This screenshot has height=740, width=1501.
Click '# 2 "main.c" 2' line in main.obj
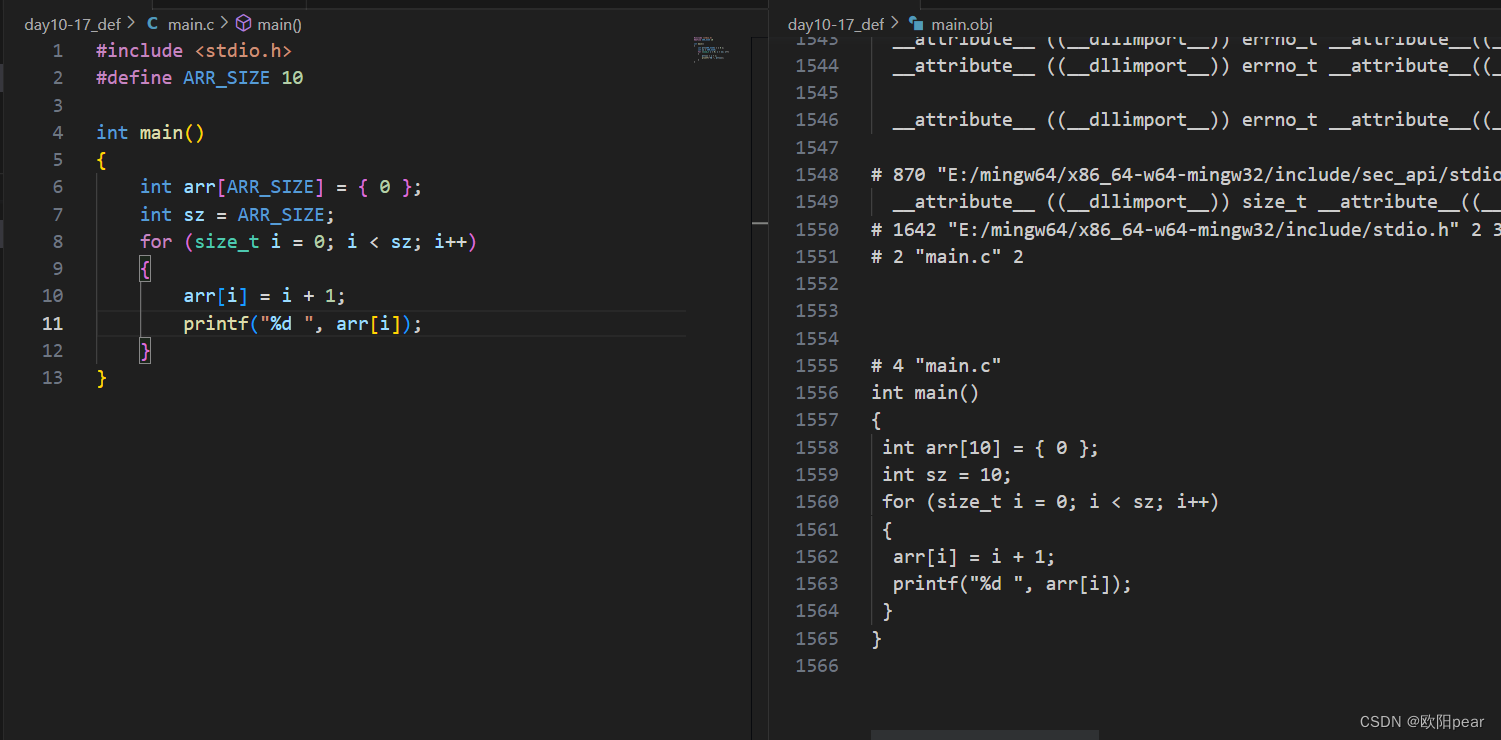click(948, 256)
